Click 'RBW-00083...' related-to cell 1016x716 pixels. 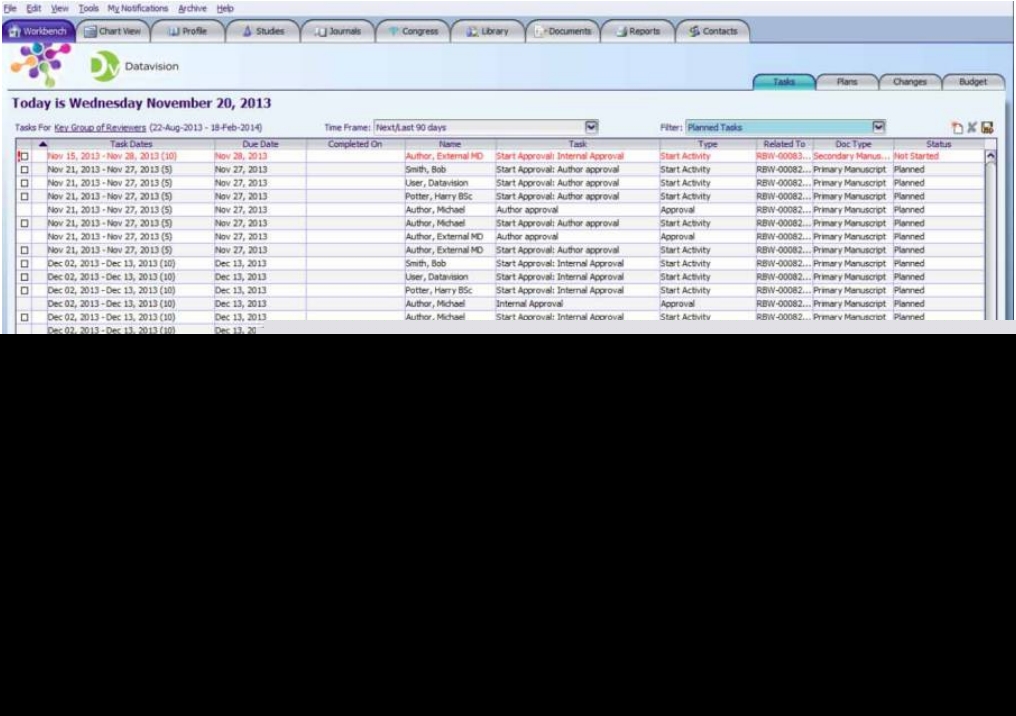(x=783, y=156)
